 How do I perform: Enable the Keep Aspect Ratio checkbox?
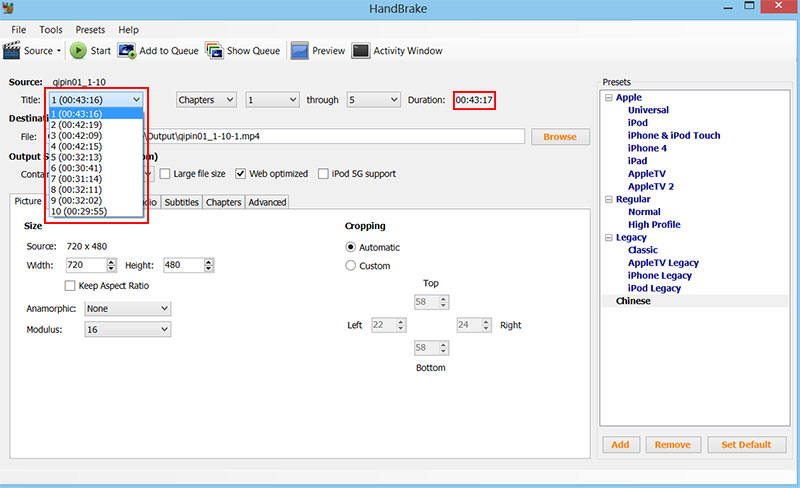(x=70, y=286)
